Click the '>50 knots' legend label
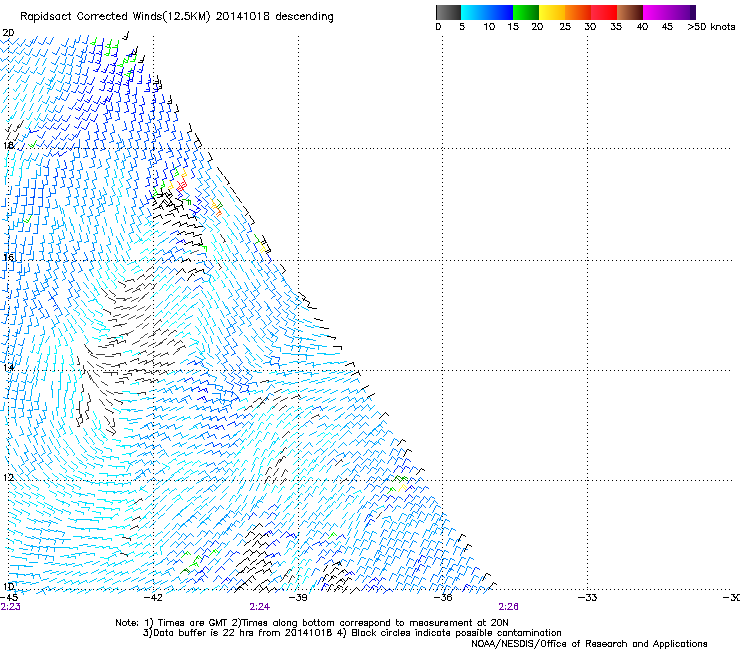 coord(711,27)
